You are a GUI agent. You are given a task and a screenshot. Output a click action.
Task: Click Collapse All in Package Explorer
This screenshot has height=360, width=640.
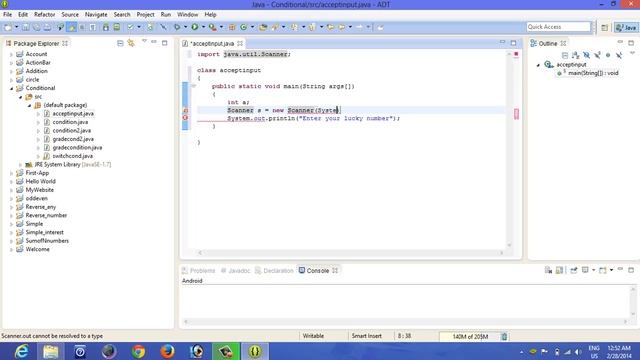point(120,43)
